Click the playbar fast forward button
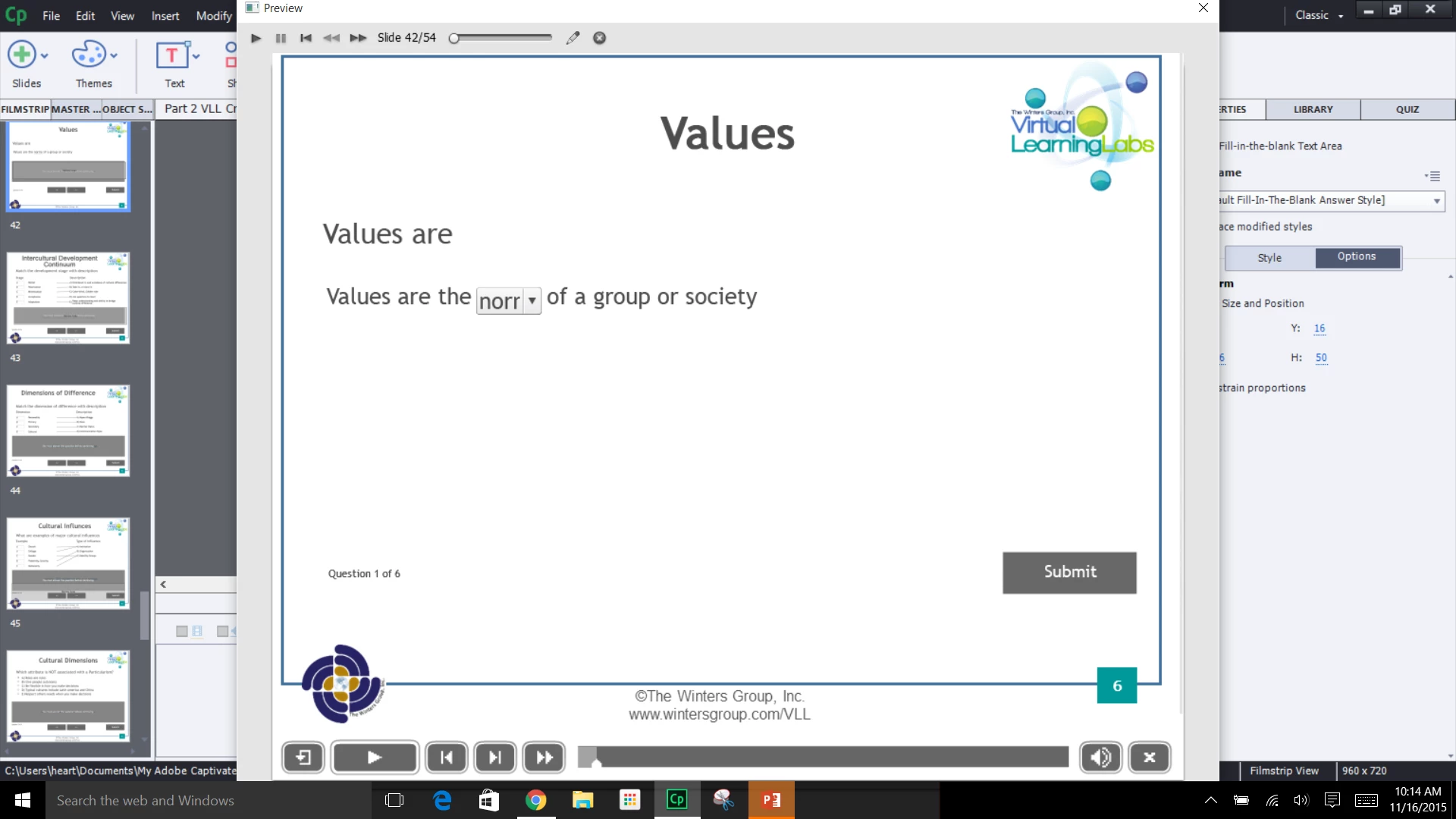Viewport: 1456px width, 819px height. [x=544, y=757]
